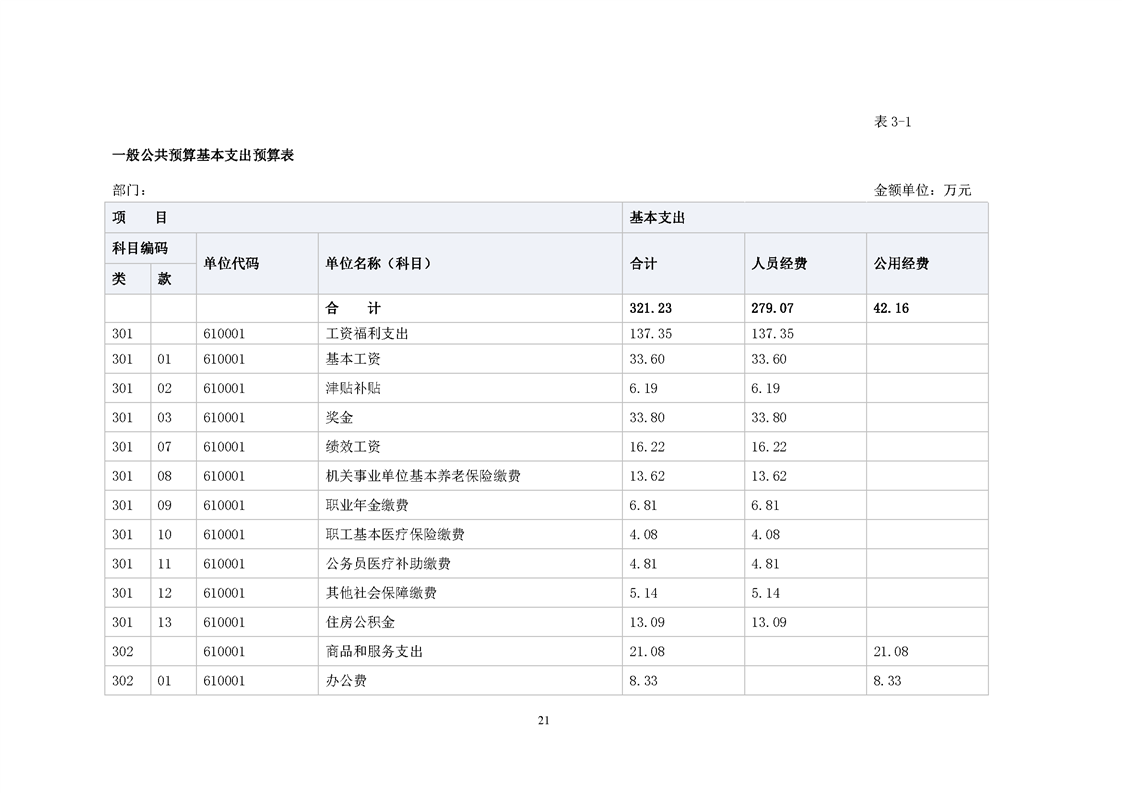This screenshot has width=1122, height=793.
Task: Click the 部门： label
Action: click(130, 190)
